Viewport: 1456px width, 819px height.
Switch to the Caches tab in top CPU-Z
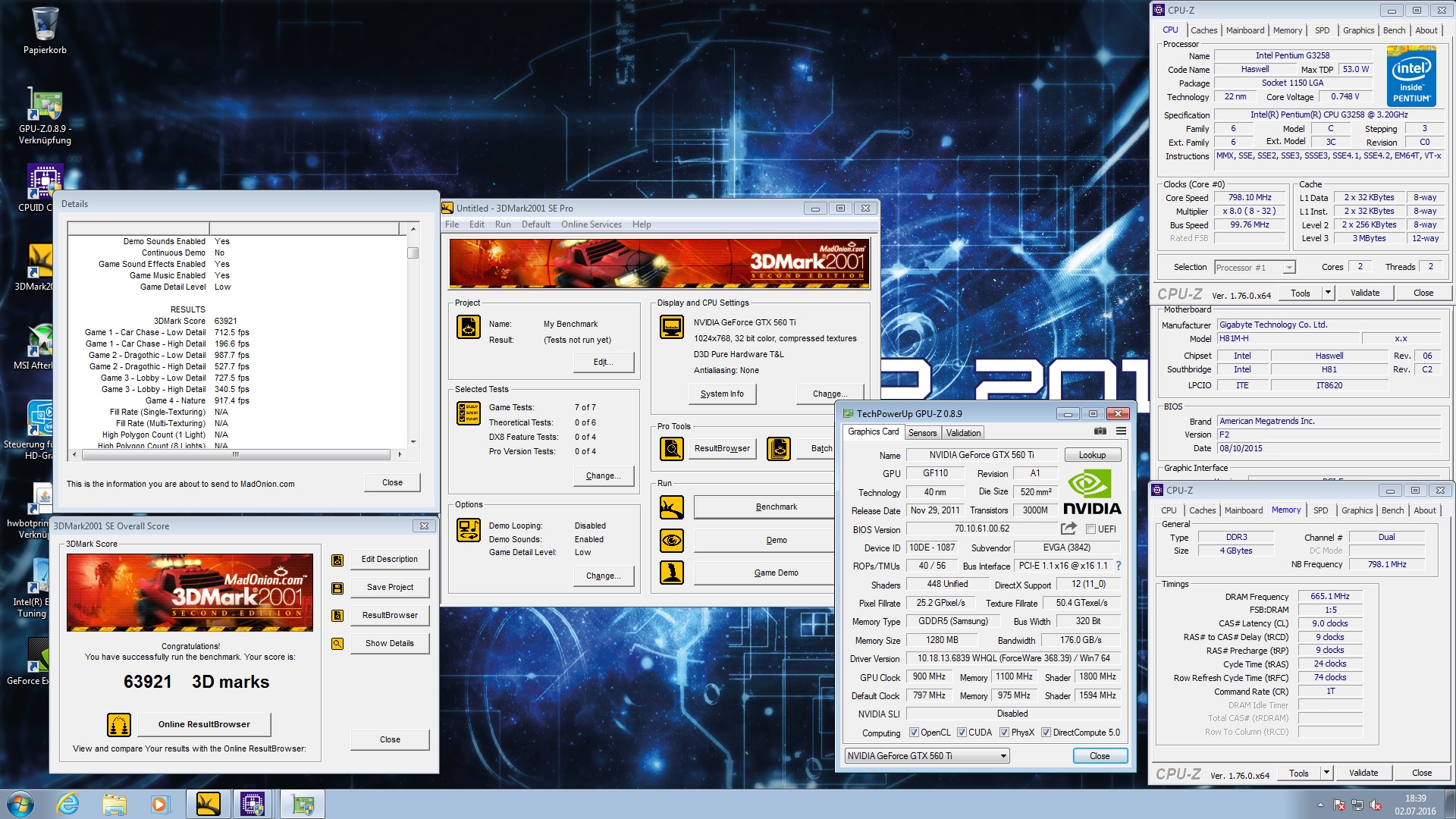1203,30
